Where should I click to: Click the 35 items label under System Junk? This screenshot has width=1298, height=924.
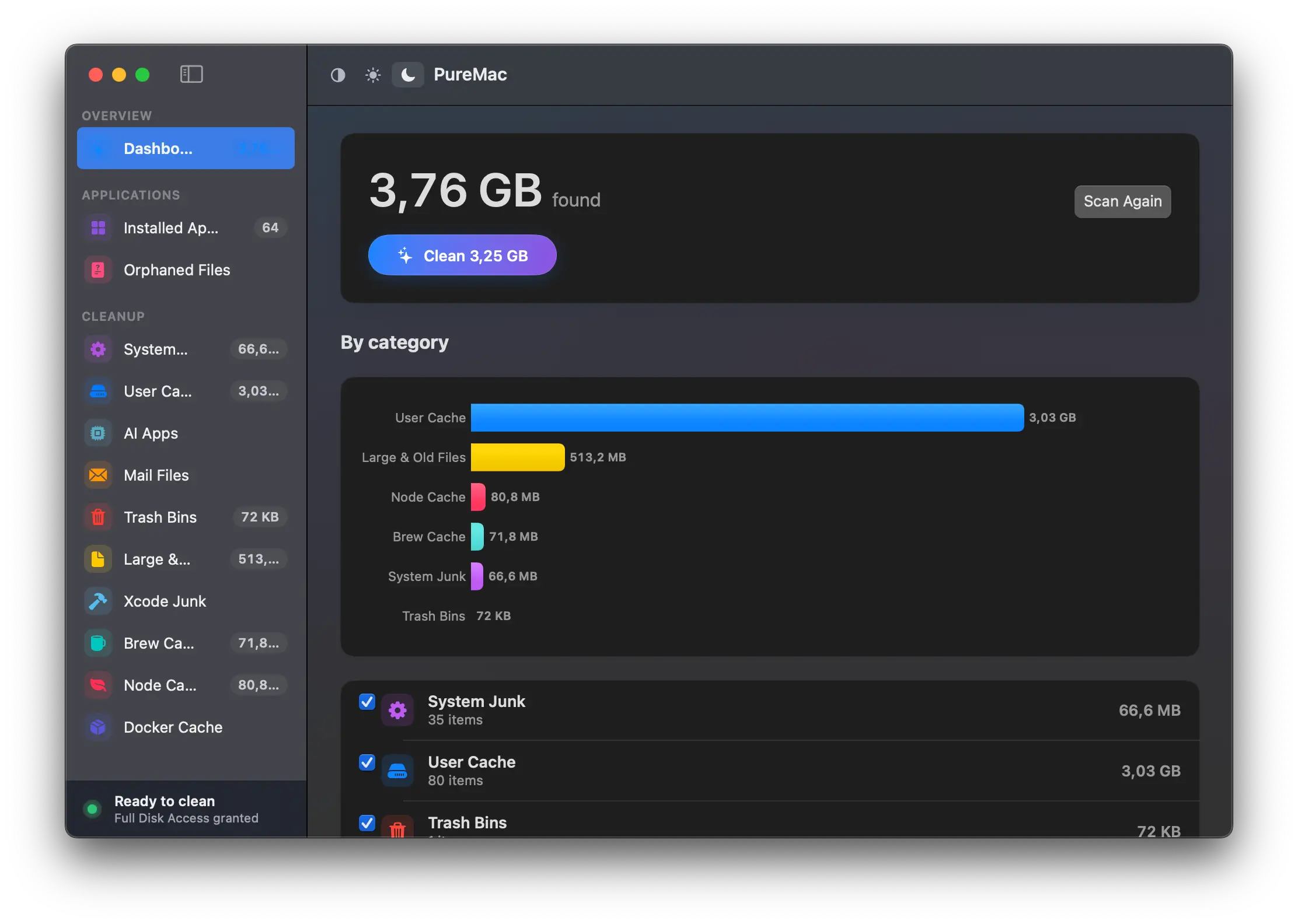455,720
